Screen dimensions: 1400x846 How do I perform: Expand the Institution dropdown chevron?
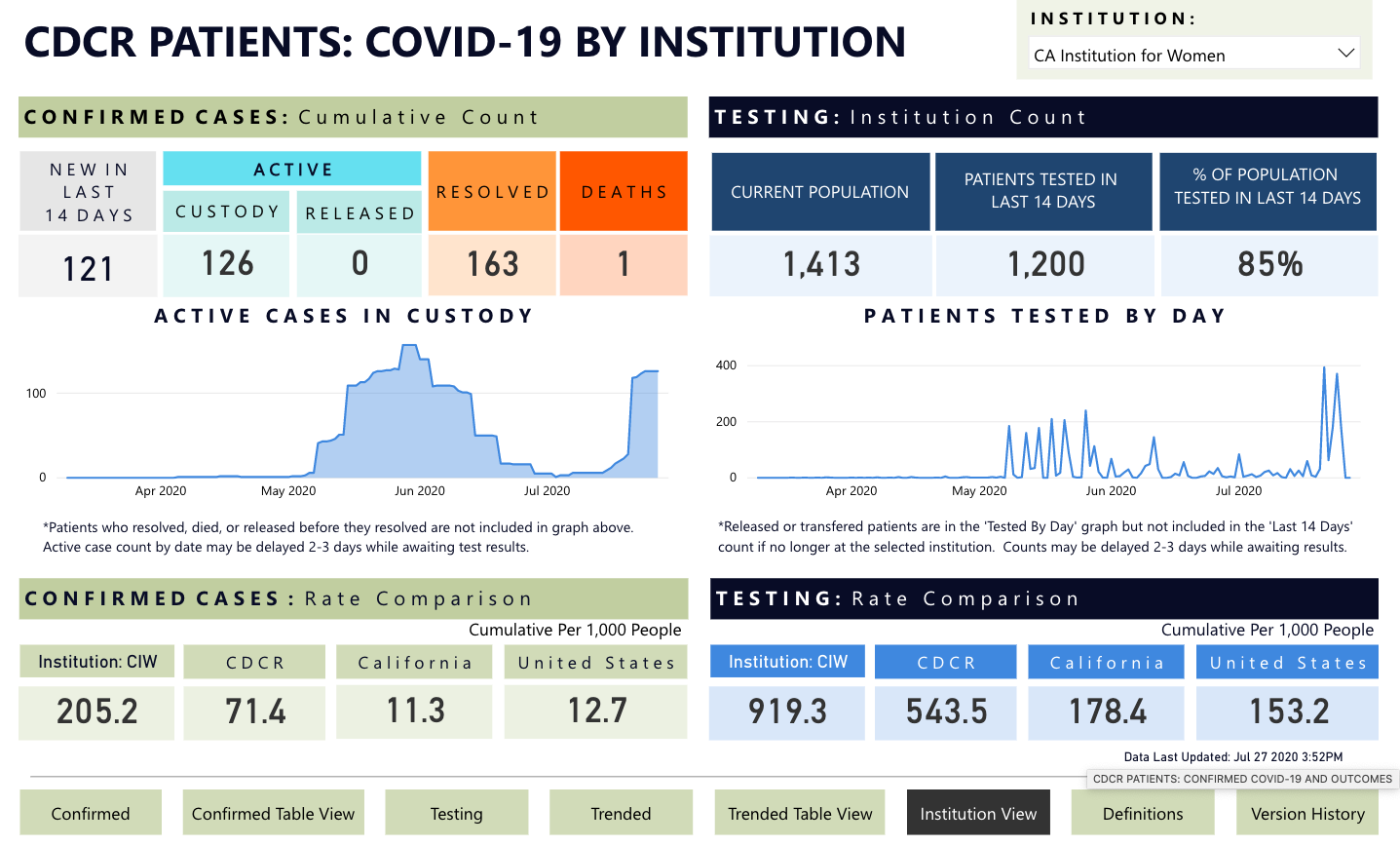click(x=1345, y=54)
